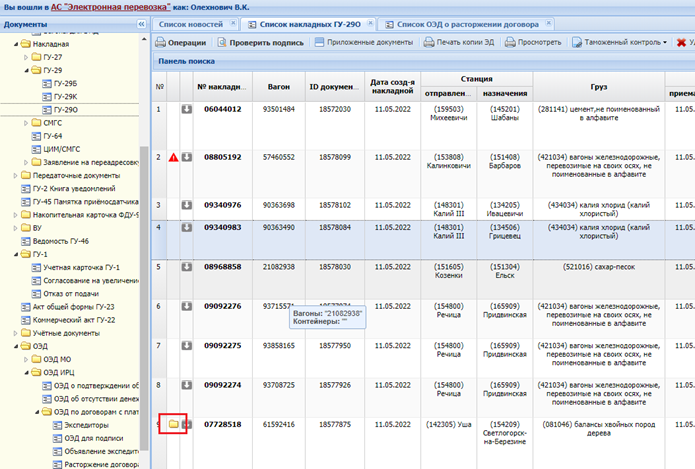Click Проверить подпись toolbar button

click(x=261, y=43)
